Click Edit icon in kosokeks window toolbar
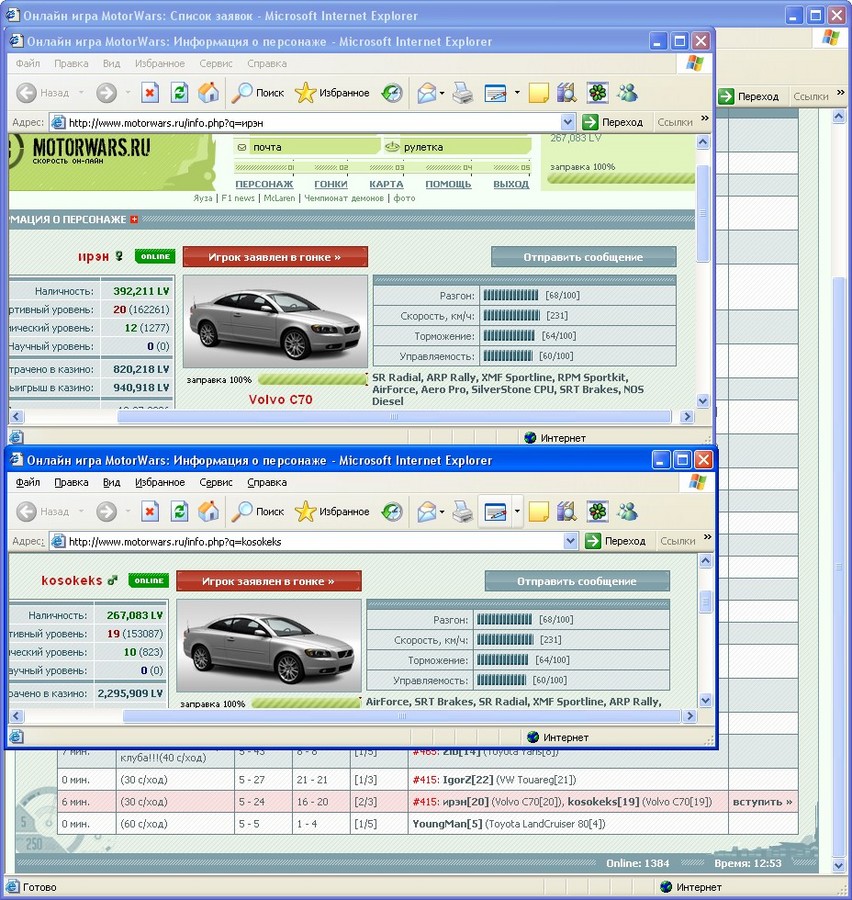Screen dimensions: 852x900 coord(495,511)
